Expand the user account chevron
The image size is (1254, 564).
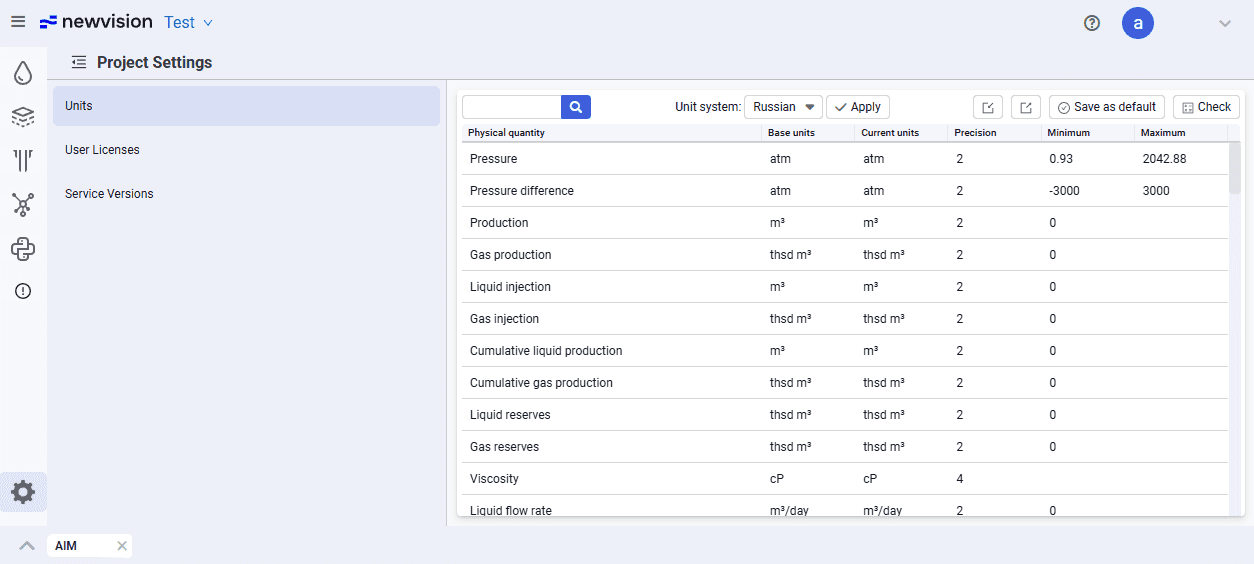(x=1225, y=23)
